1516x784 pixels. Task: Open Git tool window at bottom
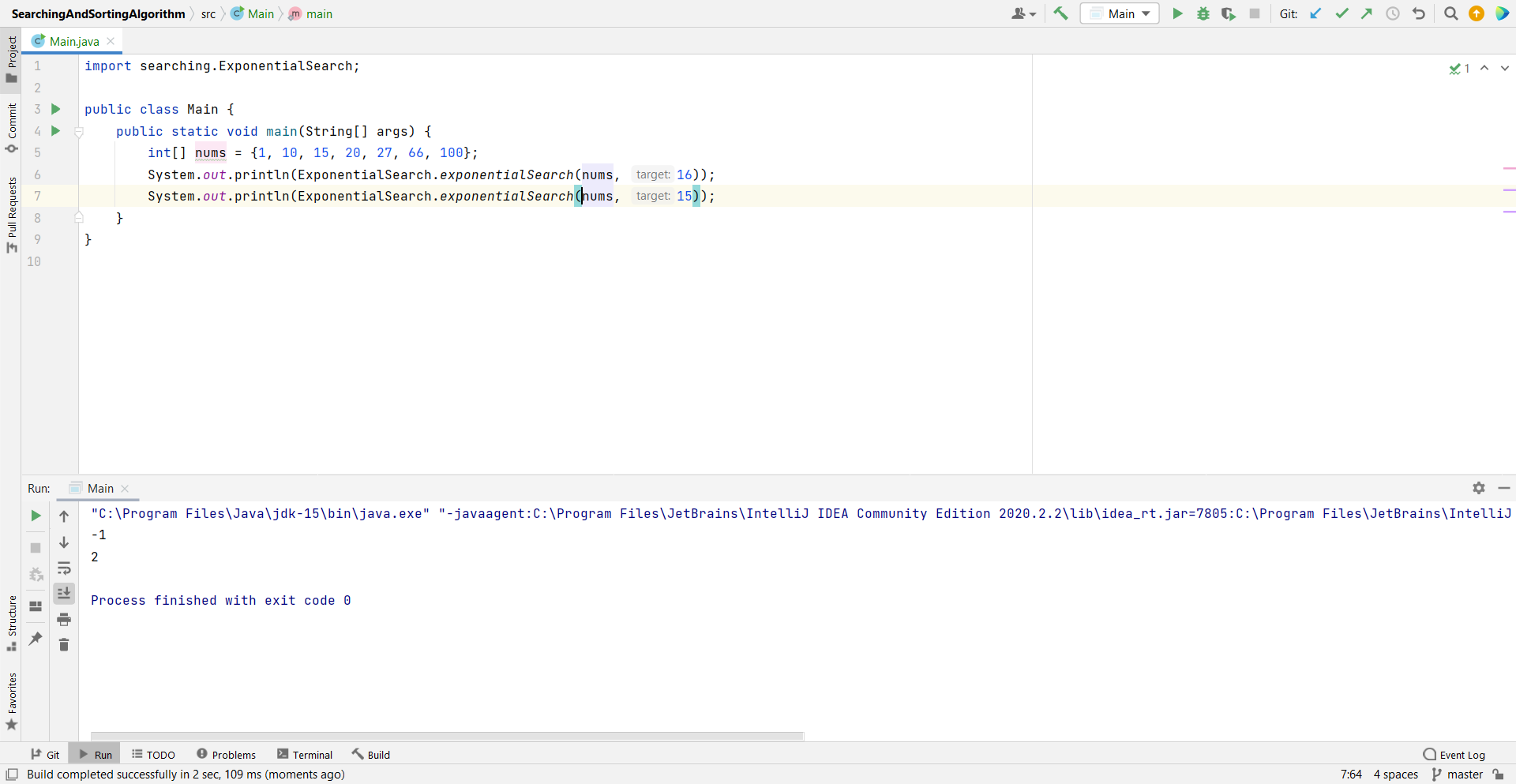coord(45,755)
